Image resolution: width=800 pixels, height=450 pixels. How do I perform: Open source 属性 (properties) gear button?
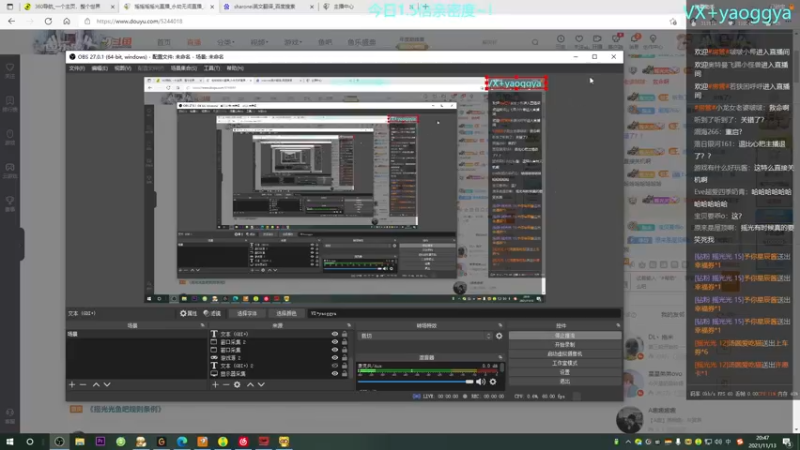tap(188, 313)
